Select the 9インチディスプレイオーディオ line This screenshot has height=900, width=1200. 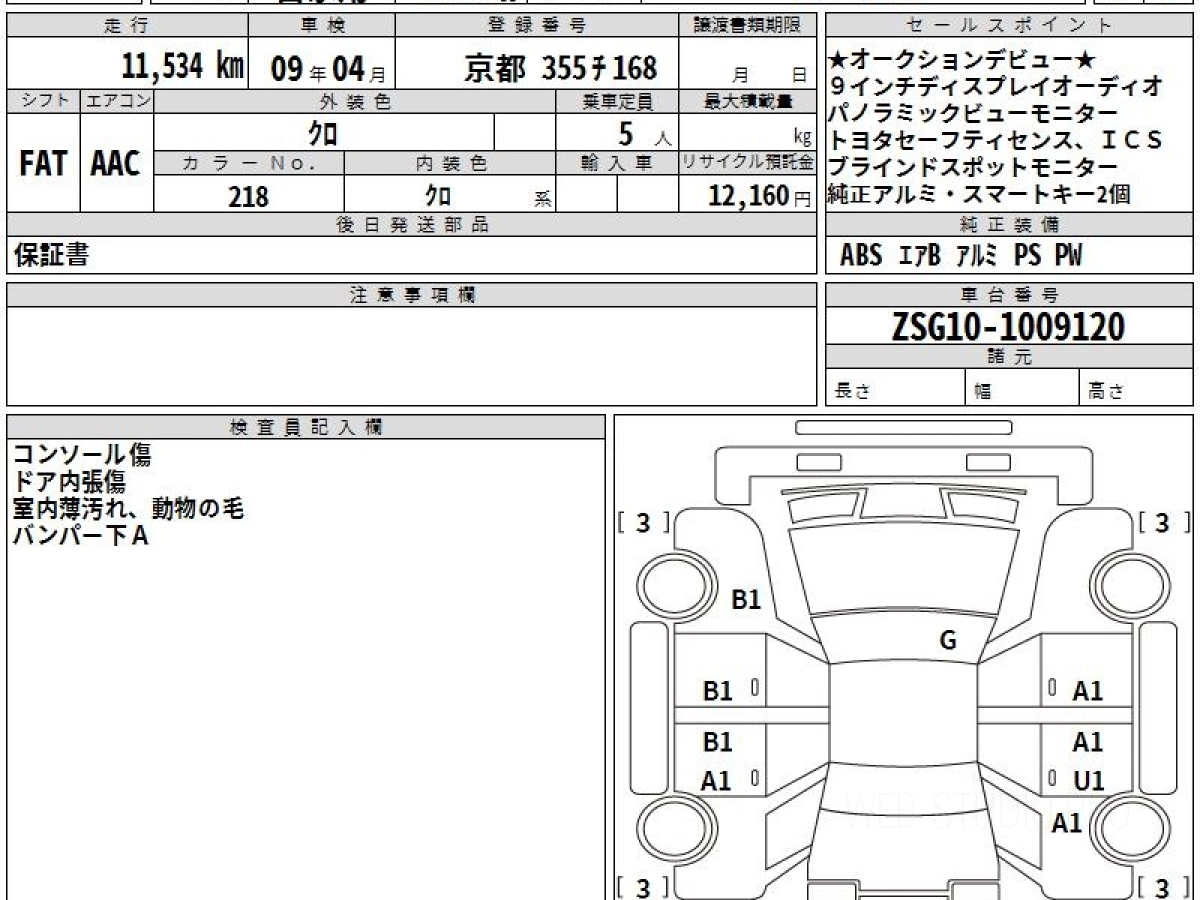pos(996,86)
